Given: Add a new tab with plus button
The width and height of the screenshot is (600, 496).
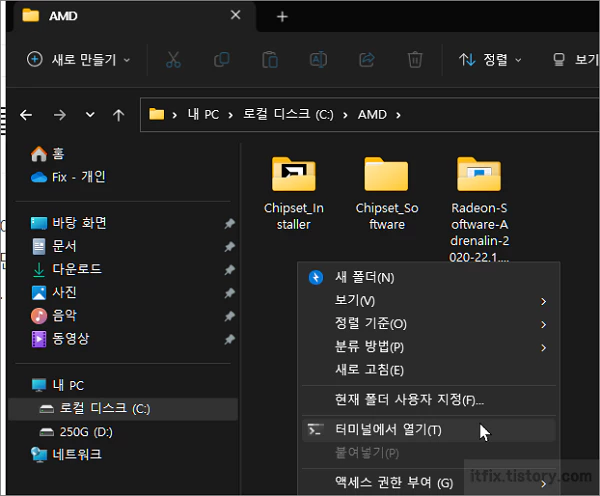Looking at the screenshot, I should 282,16.
